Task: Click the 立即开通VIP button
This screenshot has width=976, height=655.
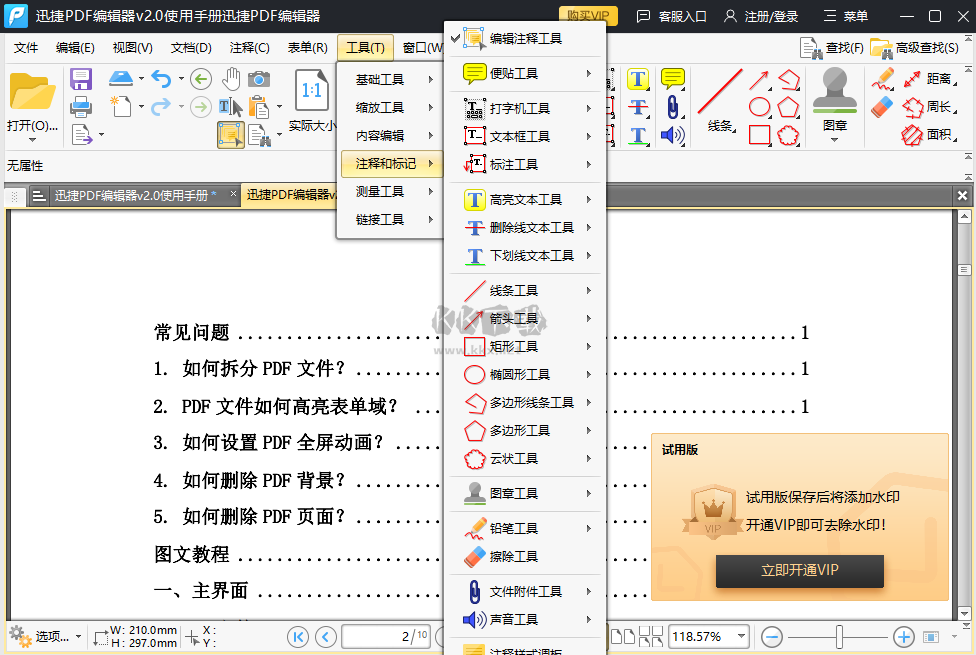Action: click(800, 570)
